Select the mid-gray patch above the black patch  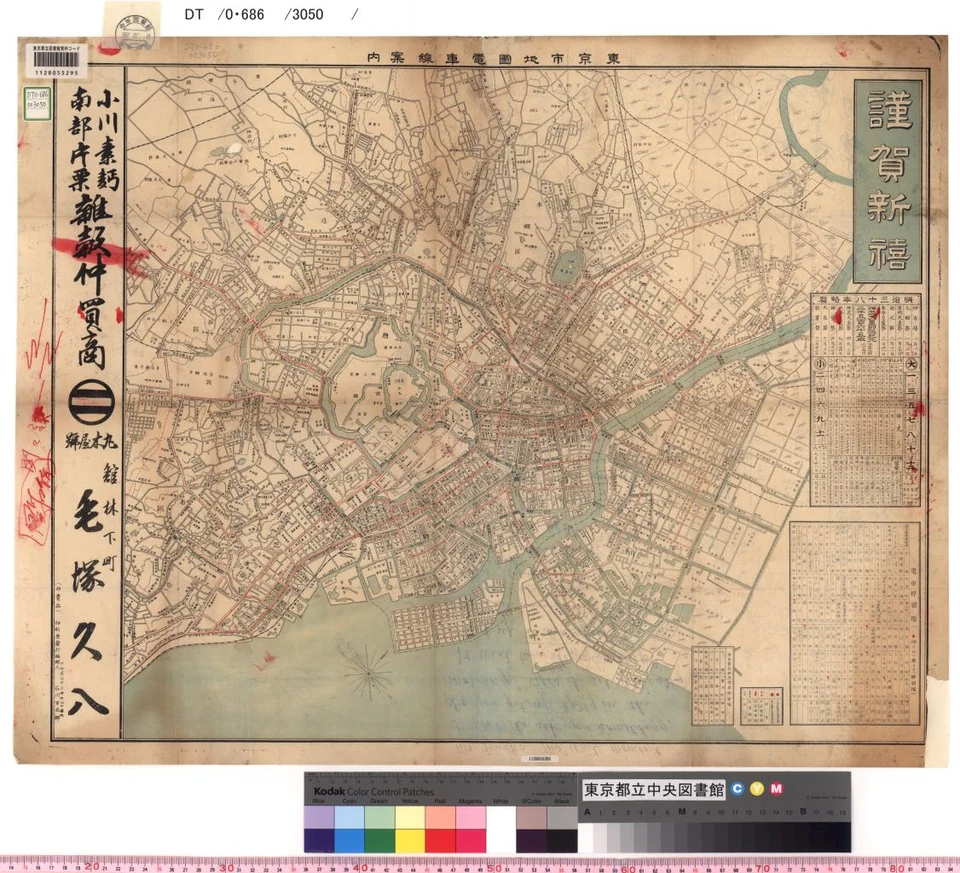(x=562, y=817)
